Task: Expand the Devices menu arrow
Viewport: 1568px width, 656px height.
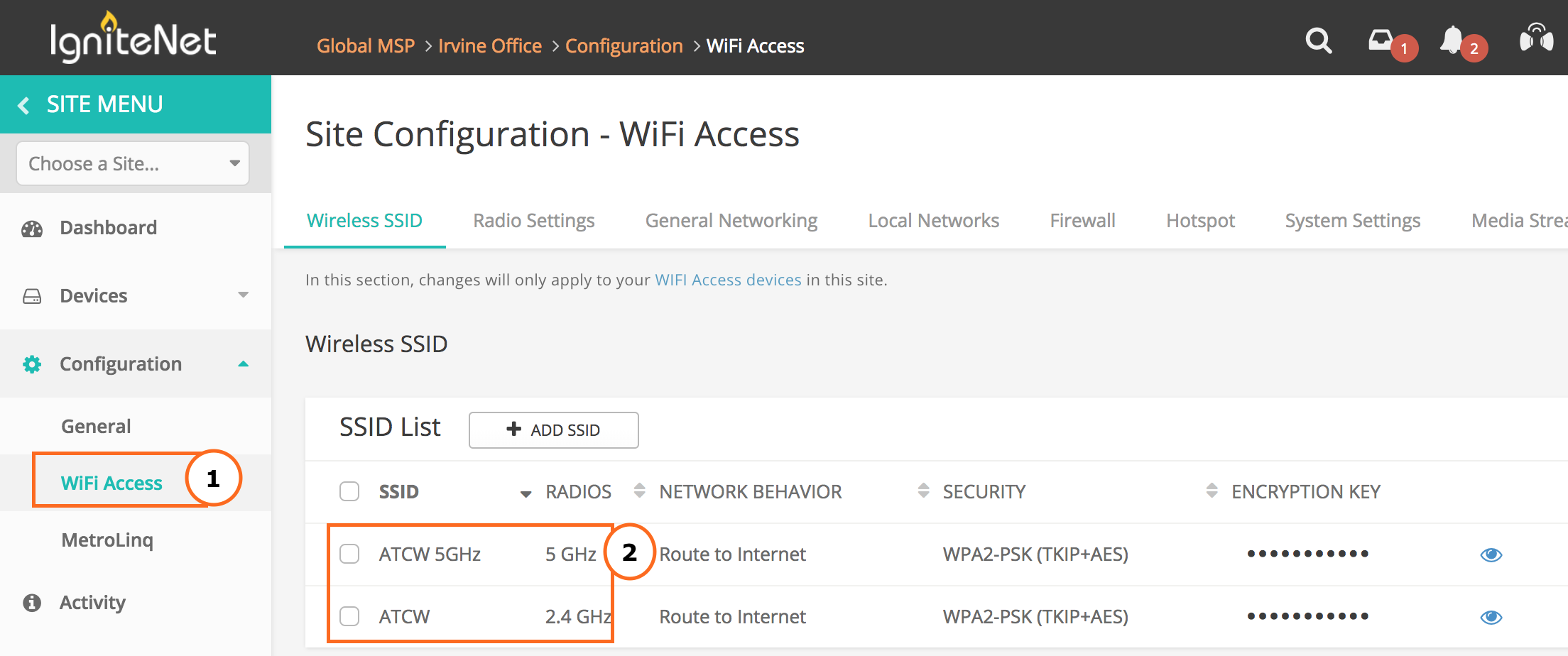Action: pyautogui.click(x=243, y=295)
